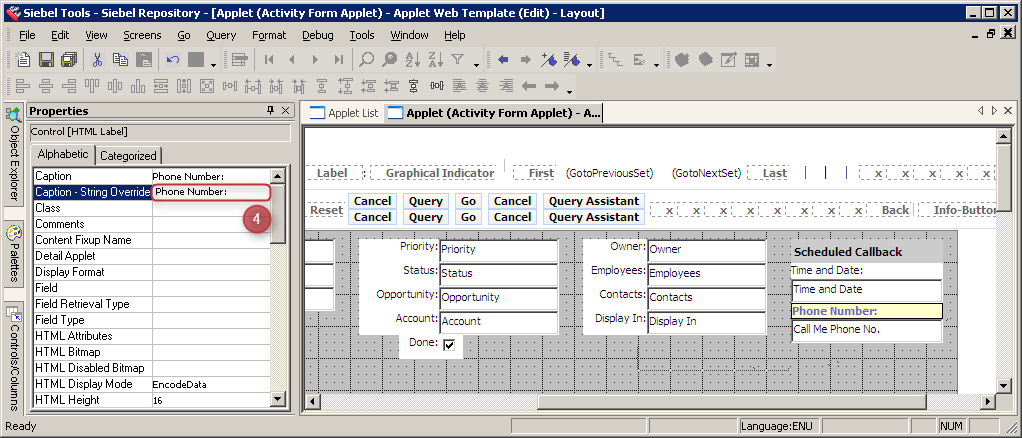Click the Copy icon in toolbar

click(121, 60)
